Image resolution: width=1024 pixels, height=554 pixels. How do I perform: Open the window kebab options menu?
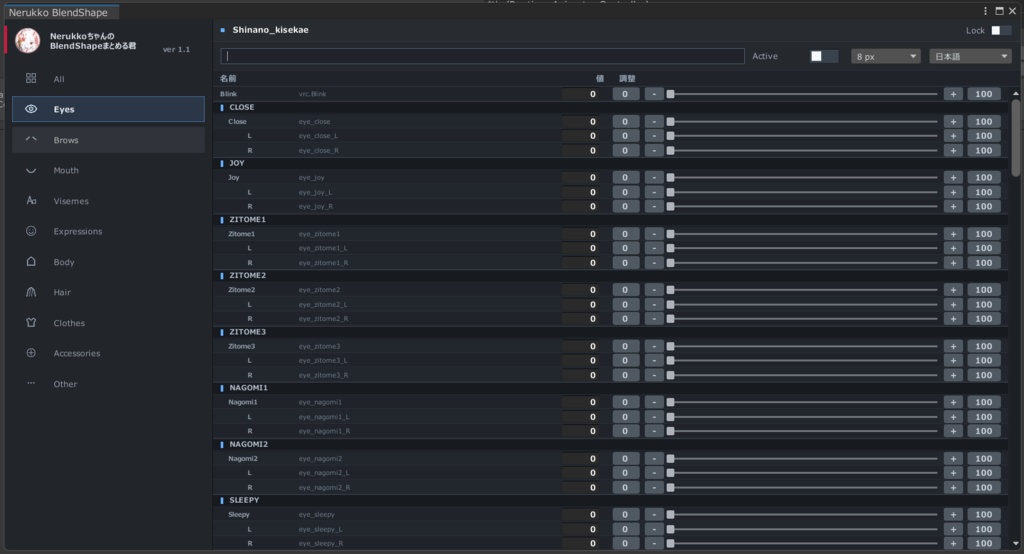click(985, 11)
